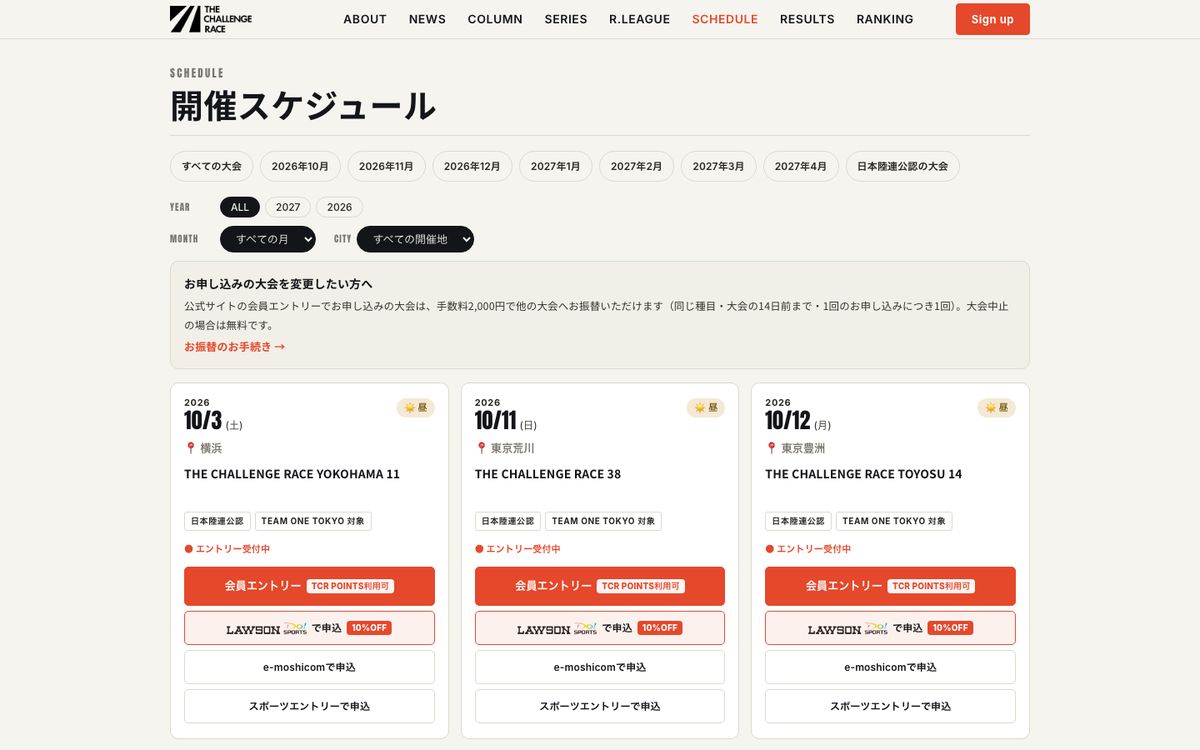Viewport: 1200px width, 750px height.
Task: Click エントリー受付中 status on the YOKOHAMA 11 card
Action: (227, 549)
